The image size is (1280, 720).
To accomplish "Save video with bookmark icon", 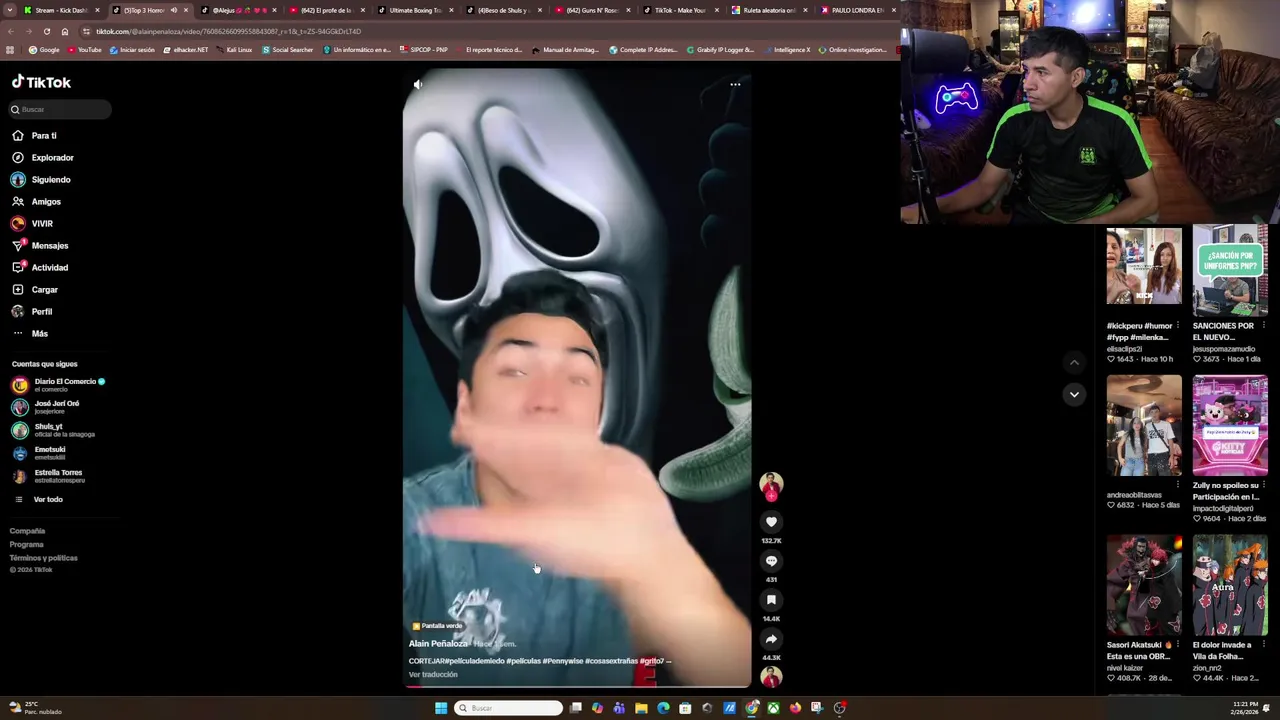I will click(771, 600).
